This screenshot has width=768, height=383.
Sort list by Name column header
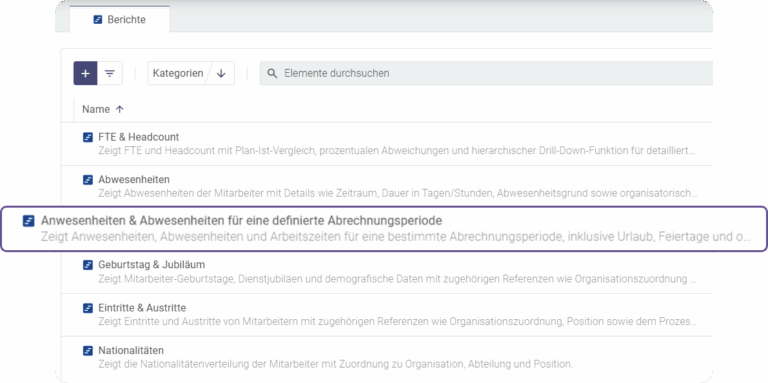(96, 109)
